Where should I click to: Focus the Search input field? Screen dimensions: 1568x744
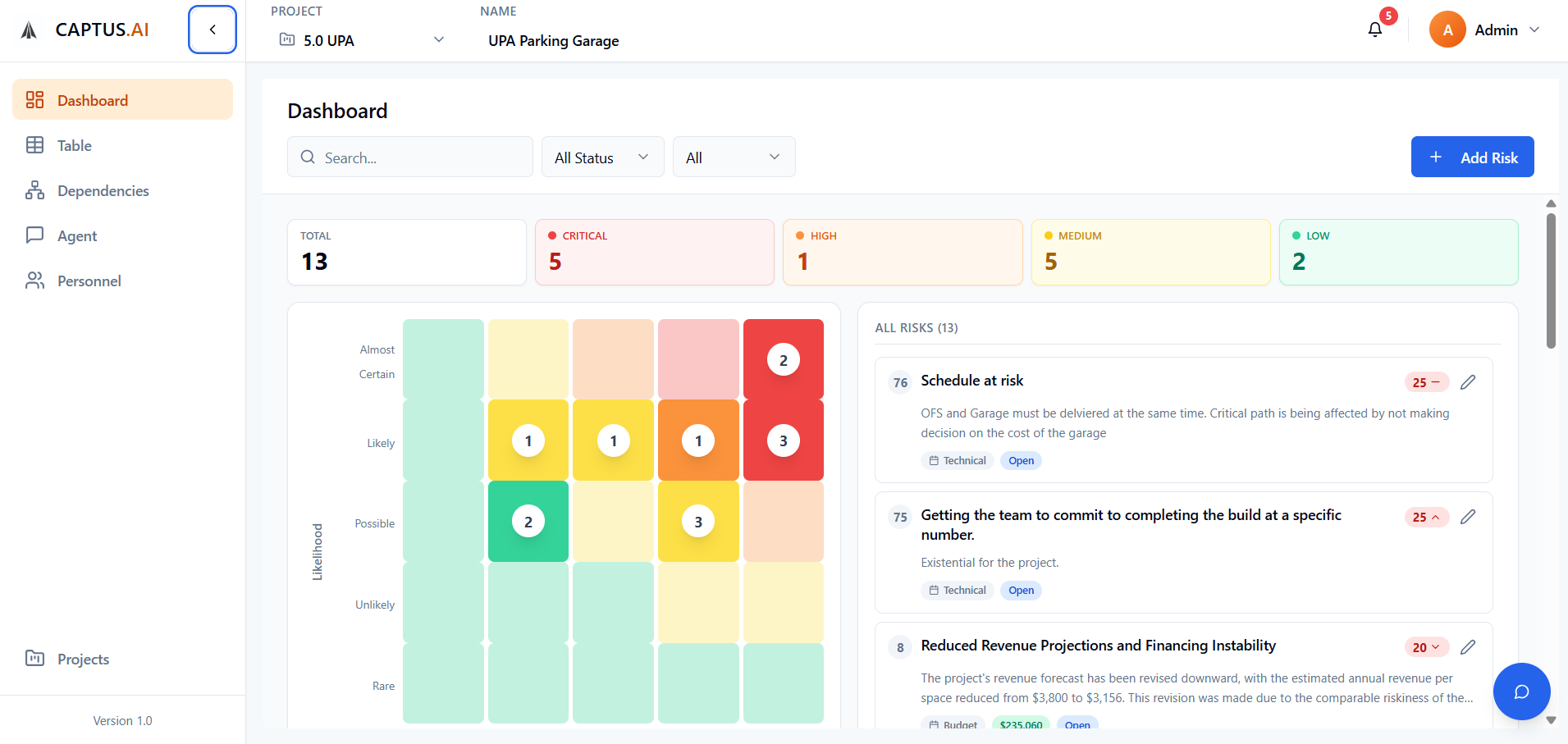(423, 157)
